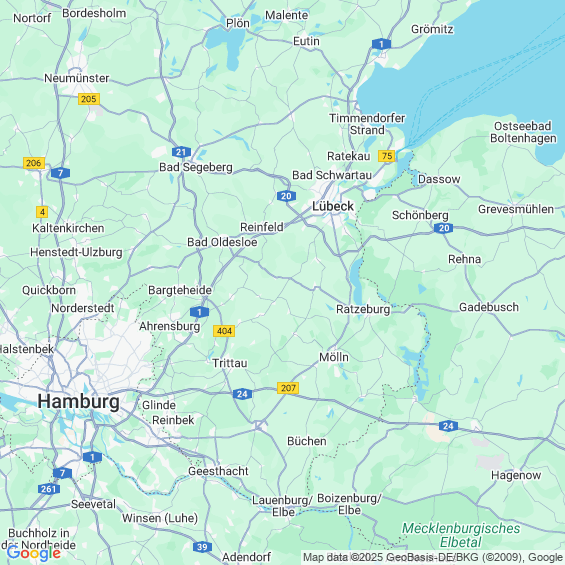The height and width of the screenshot is (565, 565).
Task: Click the yellow 4 road shield above Kaltenkirchen
Action: 42,212
